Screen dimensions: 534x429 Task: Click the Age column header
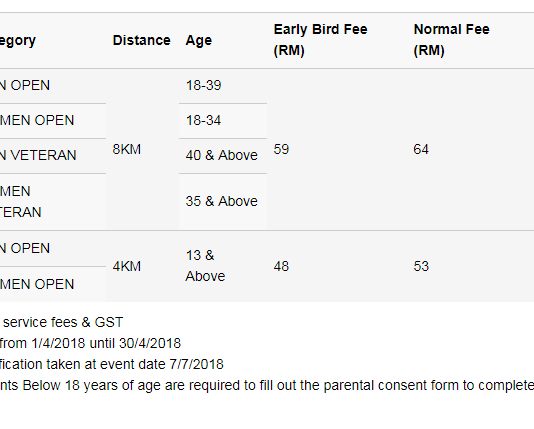click(x=199, y=41)
